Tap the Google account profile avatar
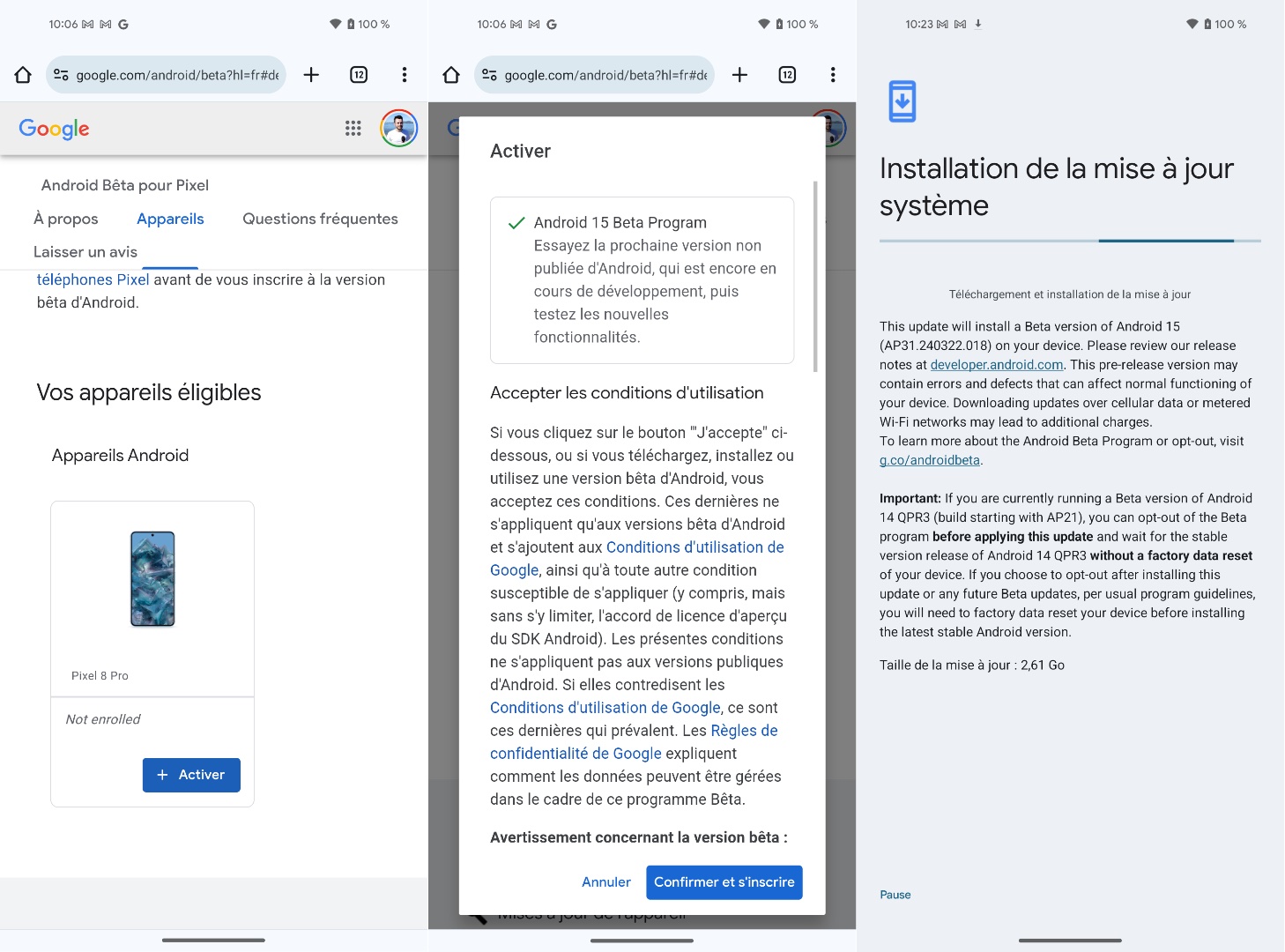 point(398,129)
